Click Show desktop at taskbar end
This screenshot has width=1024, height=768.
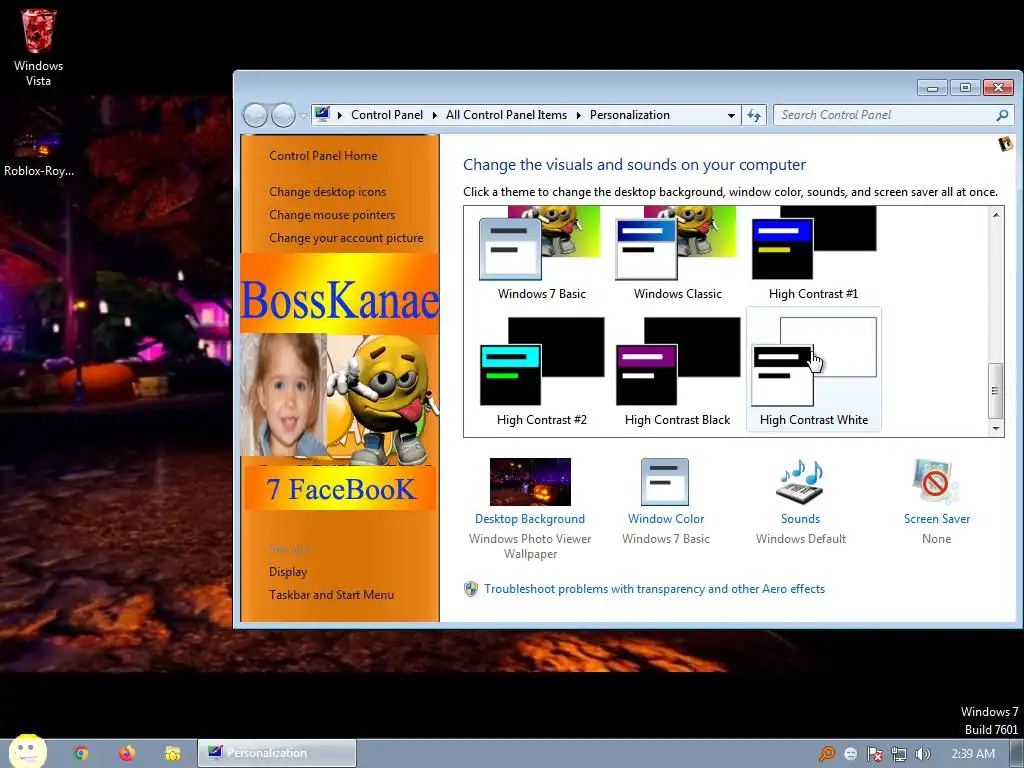pos(1017,754)
